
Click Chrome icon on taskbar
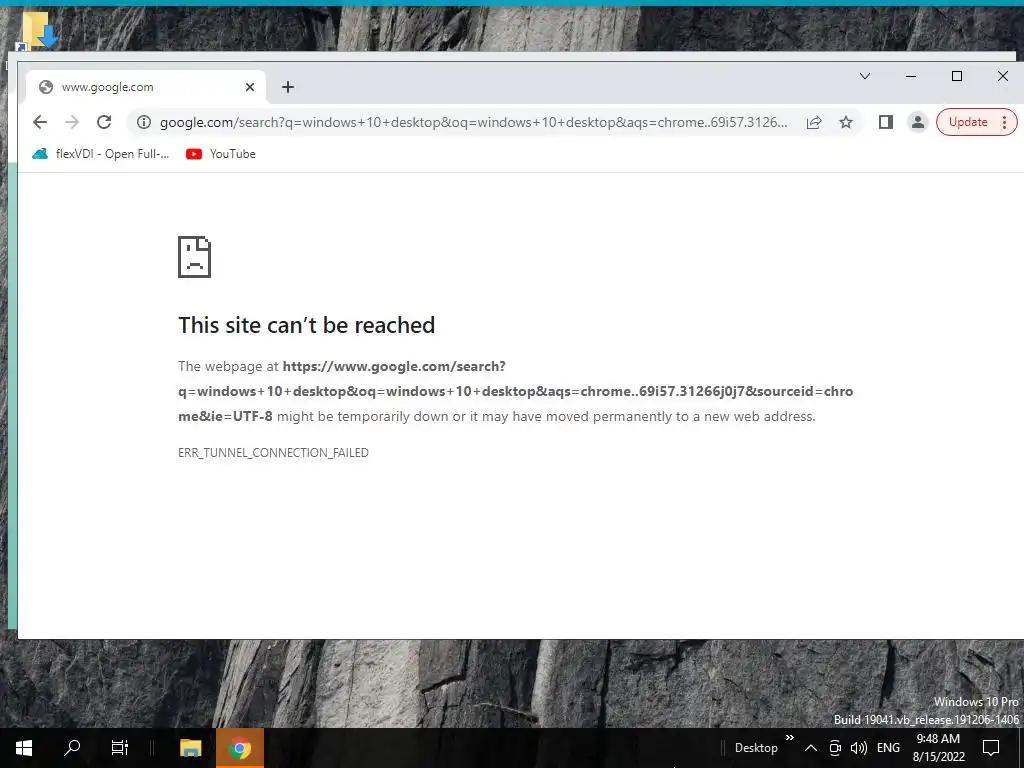click(239, 748)
